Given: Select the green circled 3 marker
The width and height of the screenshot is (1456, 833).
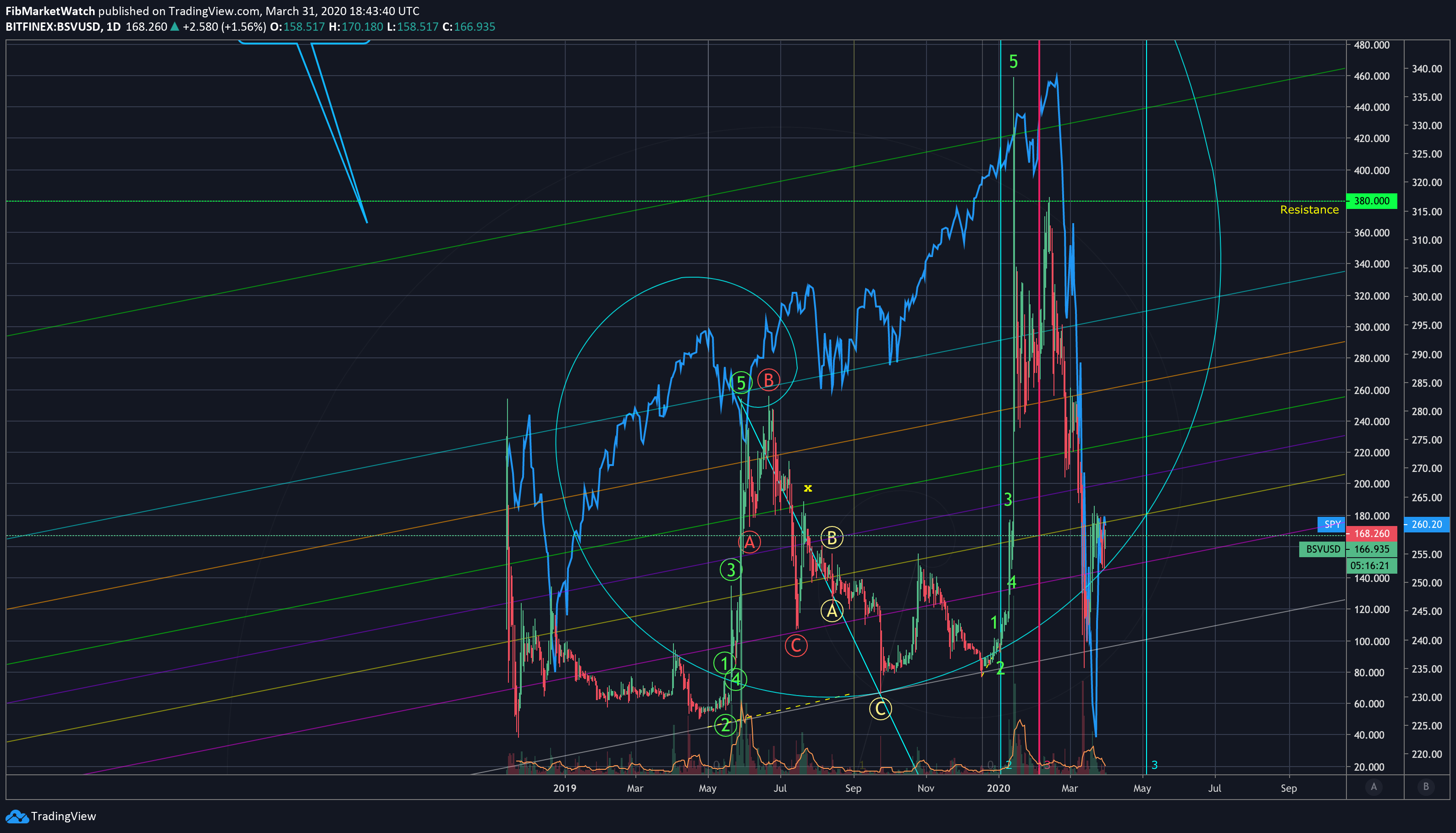Looking at the screenshot, I should 731,570.
